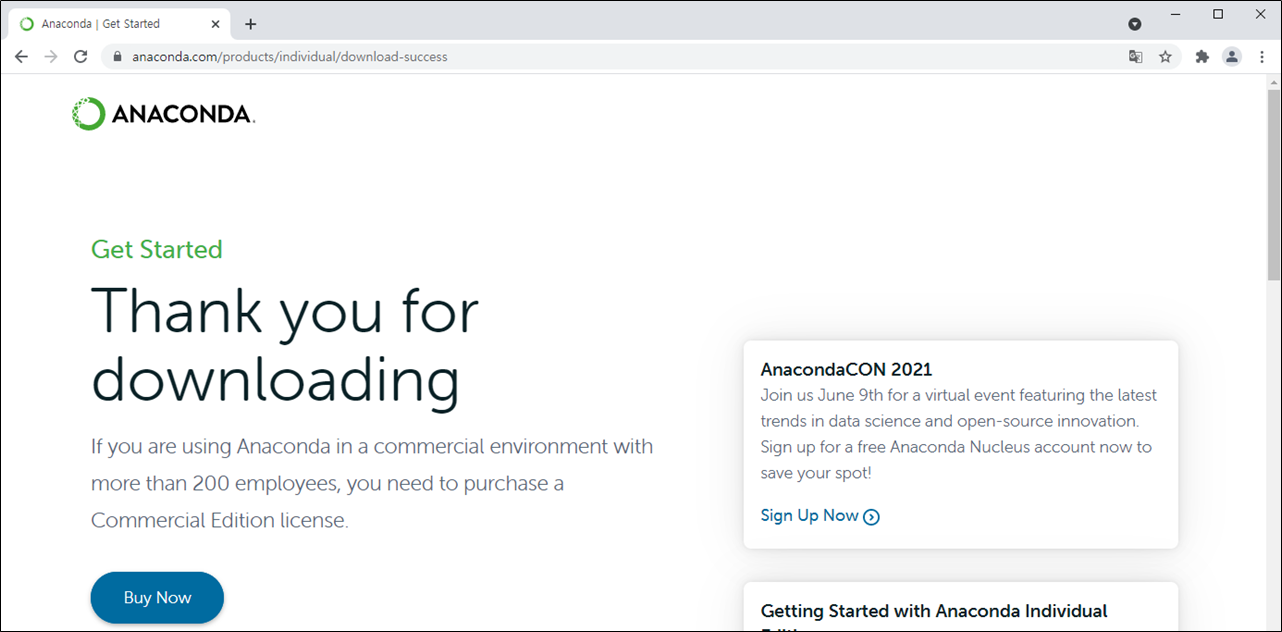
Task: Click the address bar URL
Action: coord(290,57)
